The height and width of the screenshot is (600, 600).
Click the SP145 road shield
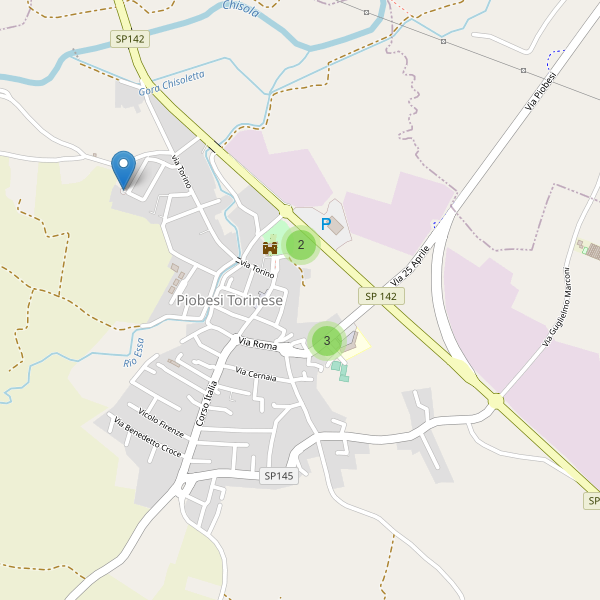[279, 476]
